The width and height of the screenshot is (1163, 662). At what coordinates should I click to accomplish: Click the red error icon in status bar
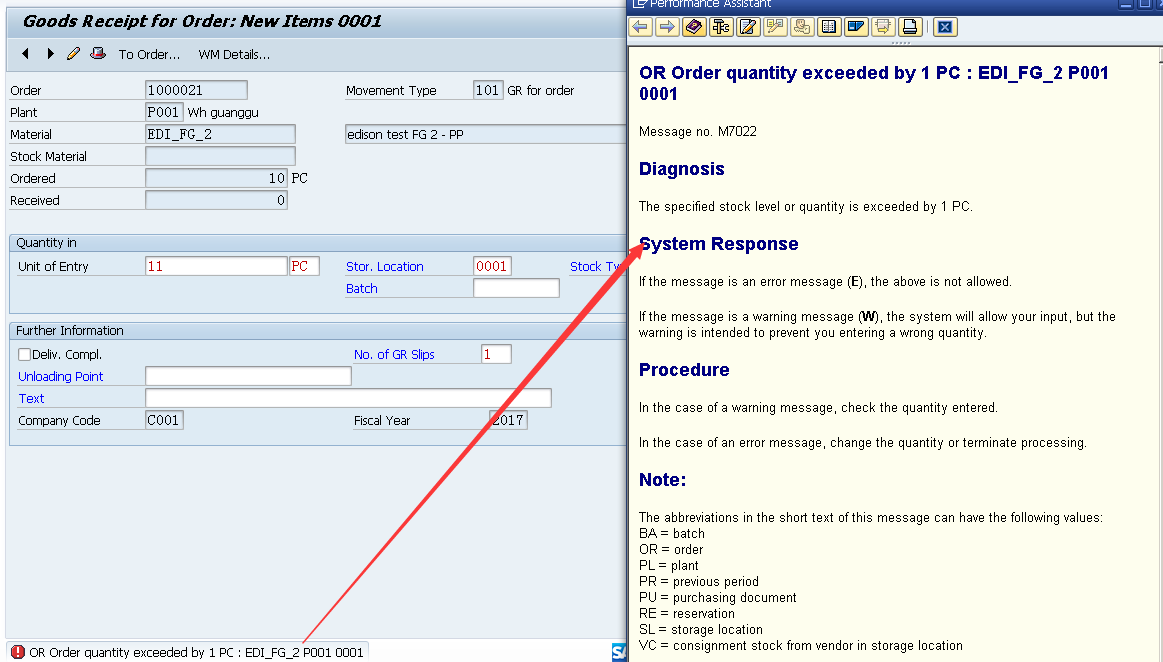click(18, 652)
